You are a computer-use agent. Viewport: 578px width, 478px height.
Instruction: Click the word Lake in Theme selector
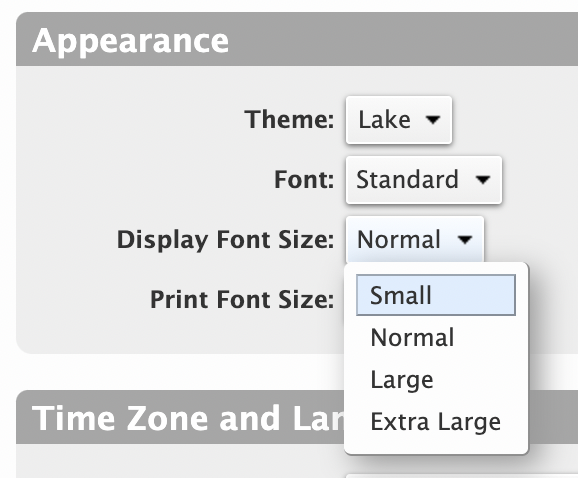pos(384,120)
